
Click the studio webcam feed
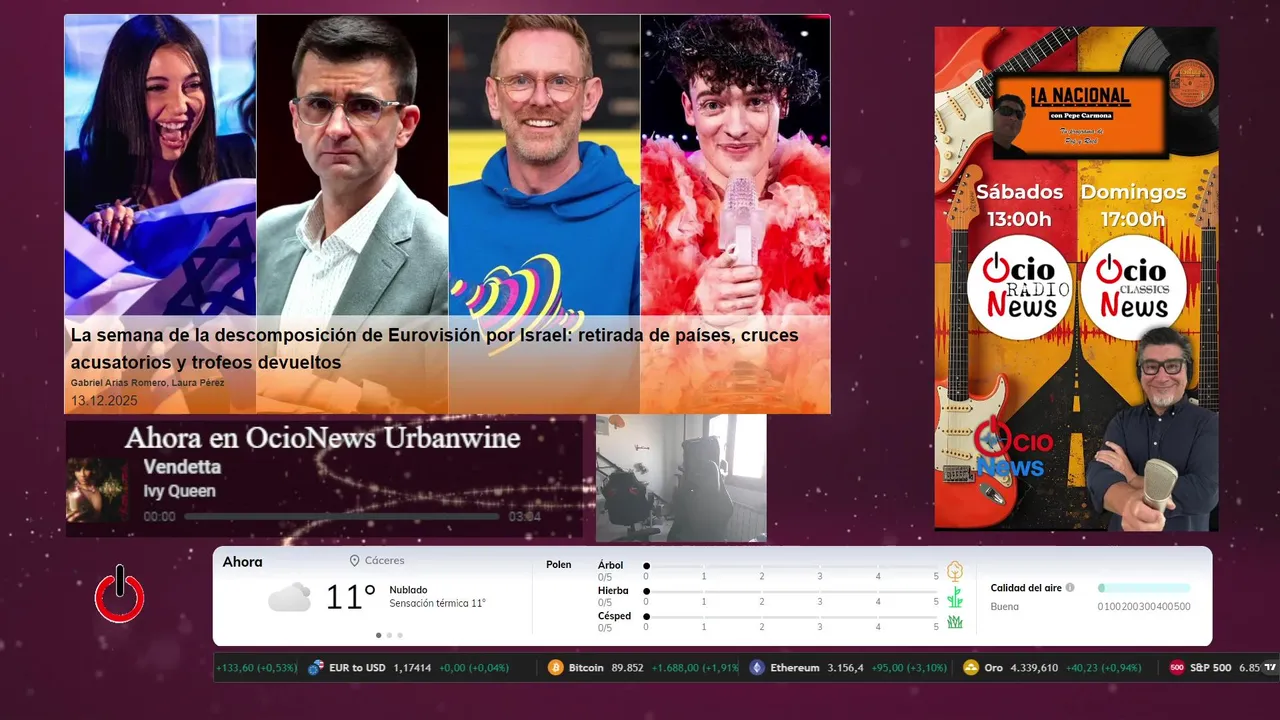[x=681, y=478]
